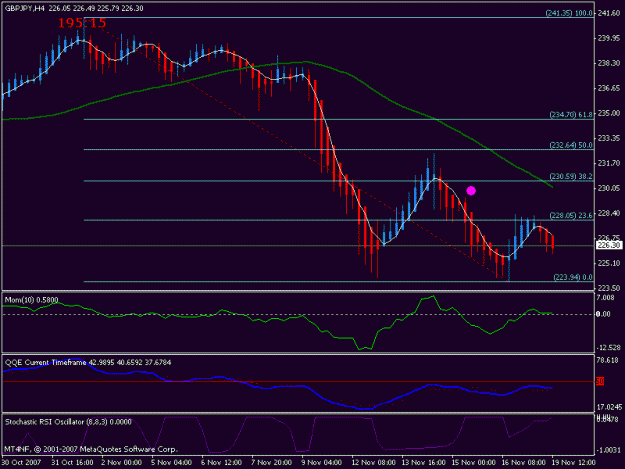This screenshot has height=469, width=625.
Task: Click the (234.70) 61.8 Fibonacci label
Action: tap(571, 115)
